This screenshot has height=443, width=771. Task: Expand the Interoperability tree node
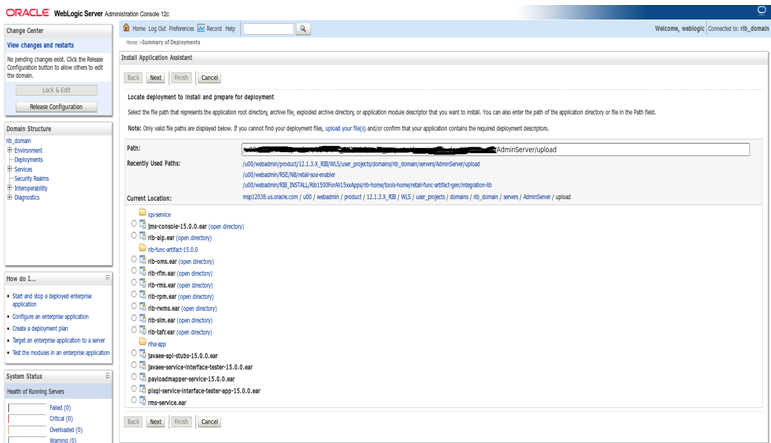pos(9,188)
